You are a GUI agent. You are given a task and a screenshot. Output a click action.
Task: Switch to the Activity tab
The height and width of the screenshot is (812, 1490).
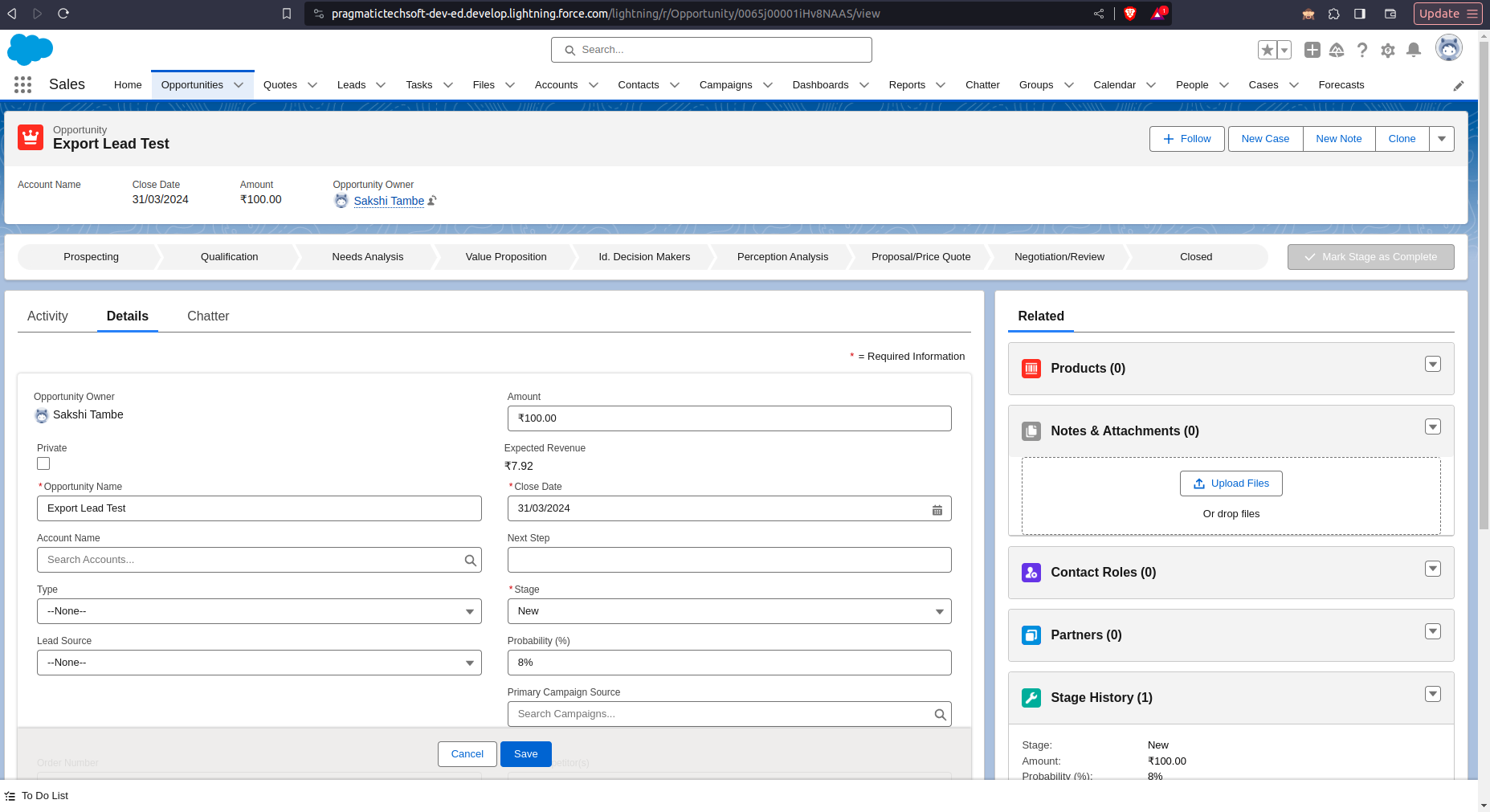click(47, 316)
